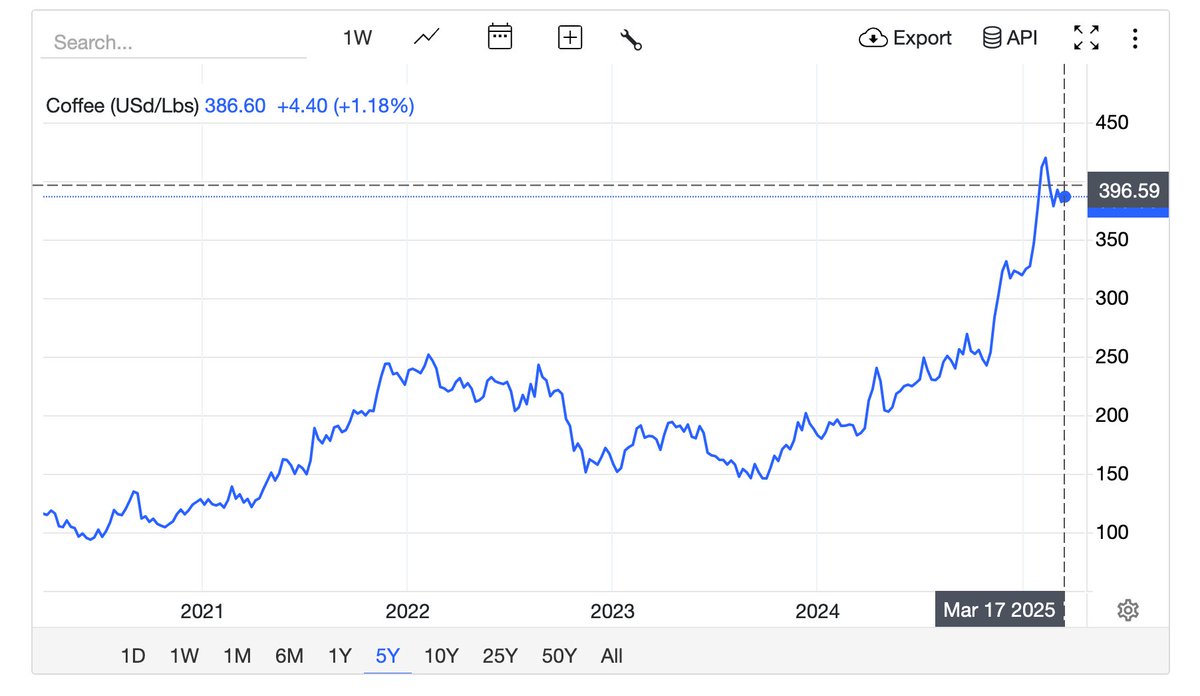Click inside the Search field

(x=170, y=42)
